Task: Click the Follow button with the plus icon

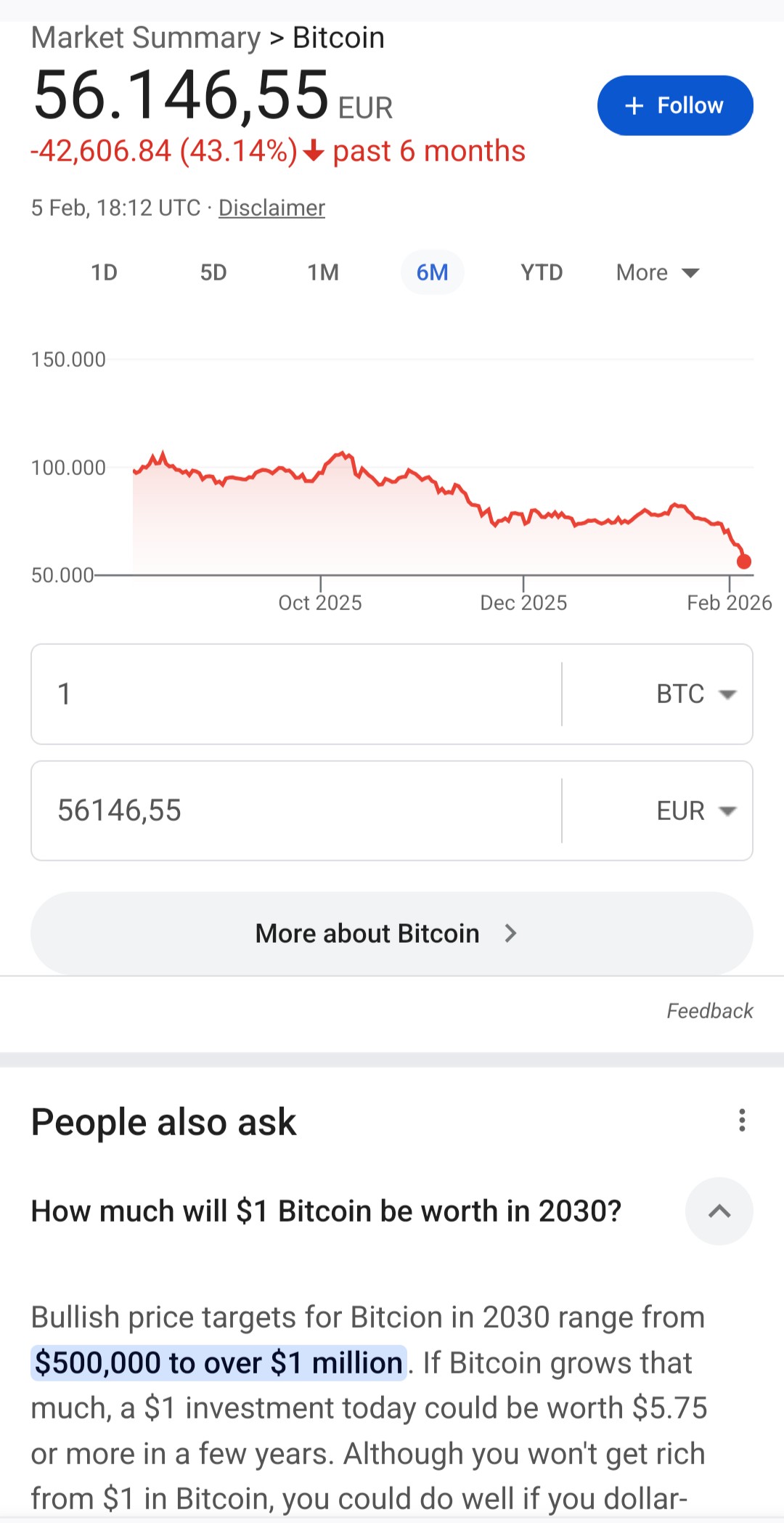Action: (x=674, y=106)
